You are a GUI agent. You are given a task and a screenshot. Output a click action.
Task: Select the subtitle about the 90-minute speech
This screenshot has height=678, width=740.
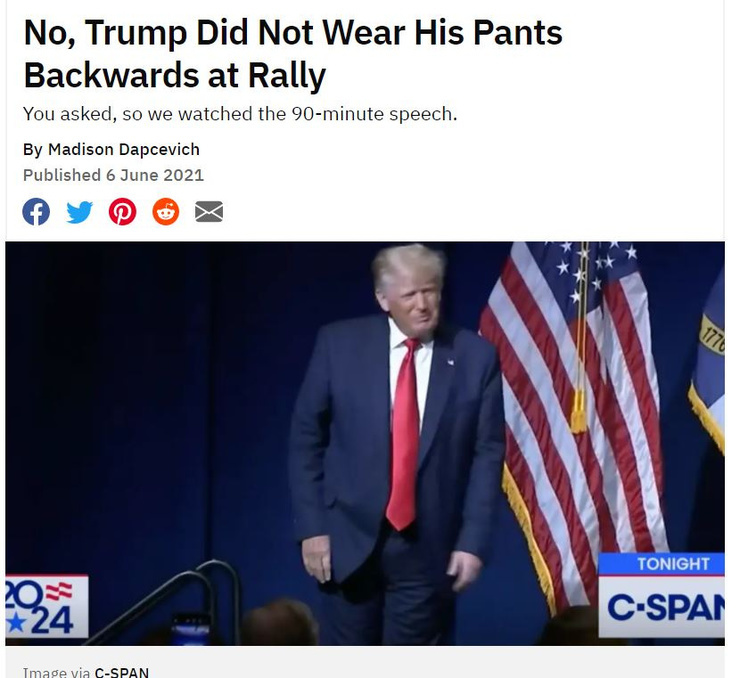coord(240,114)
